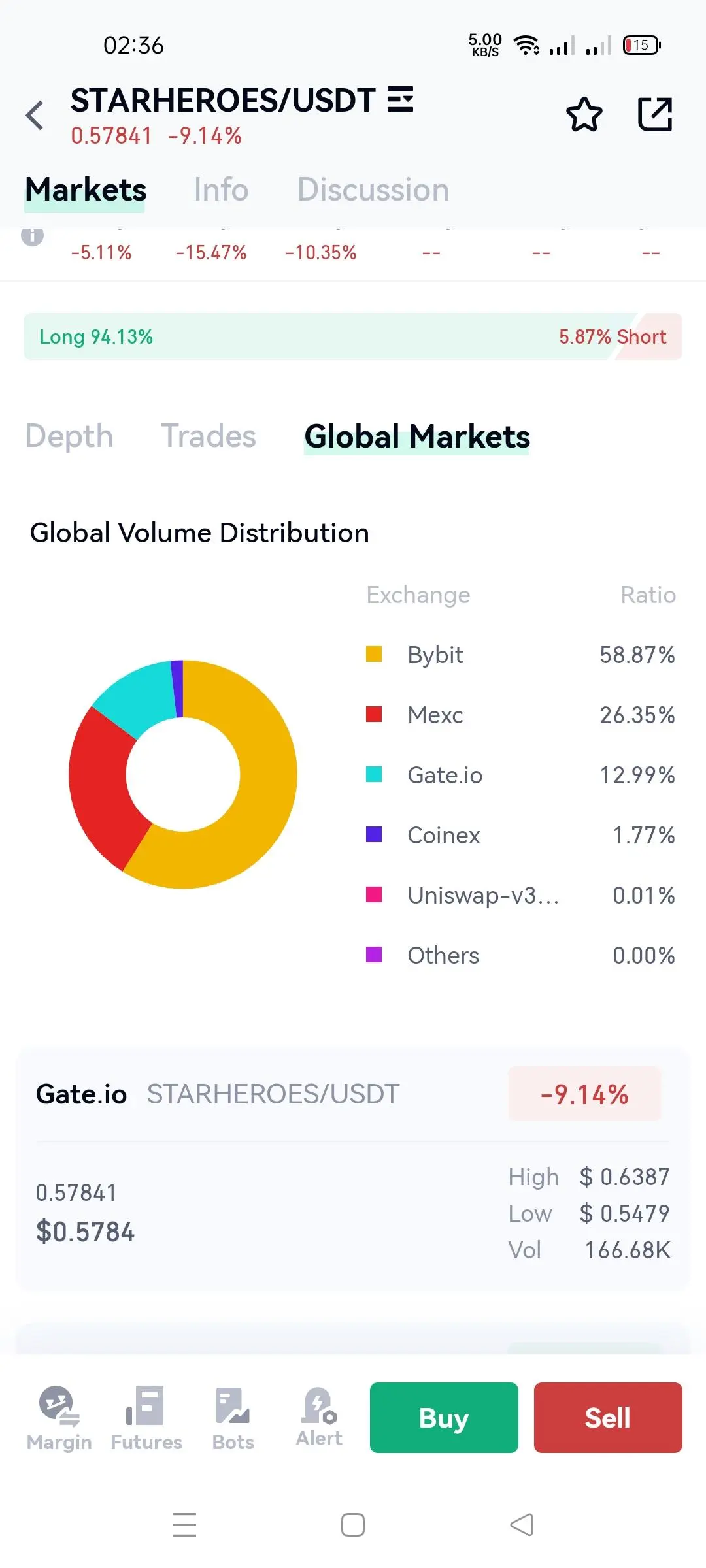This screenshot has width=706, height=1568.
Task: Tap the Bybit yellow color swatch
Action: (374, 655)
